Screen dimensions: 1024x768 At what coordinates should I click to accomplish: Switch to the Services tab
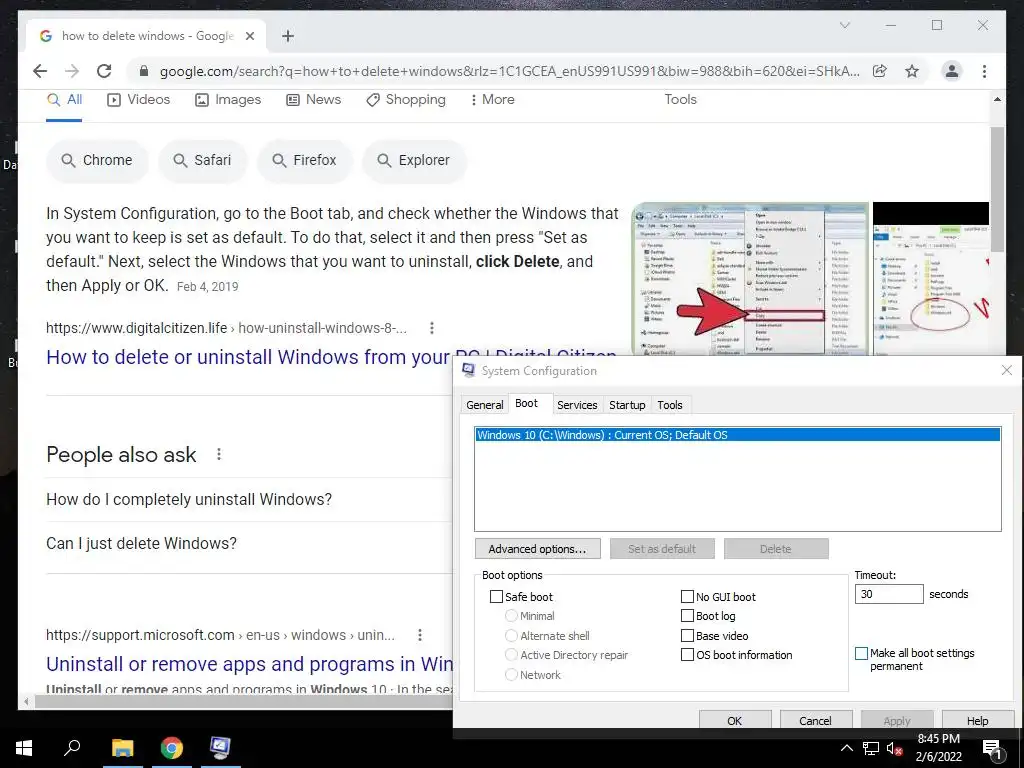click(x=577, y=405)
